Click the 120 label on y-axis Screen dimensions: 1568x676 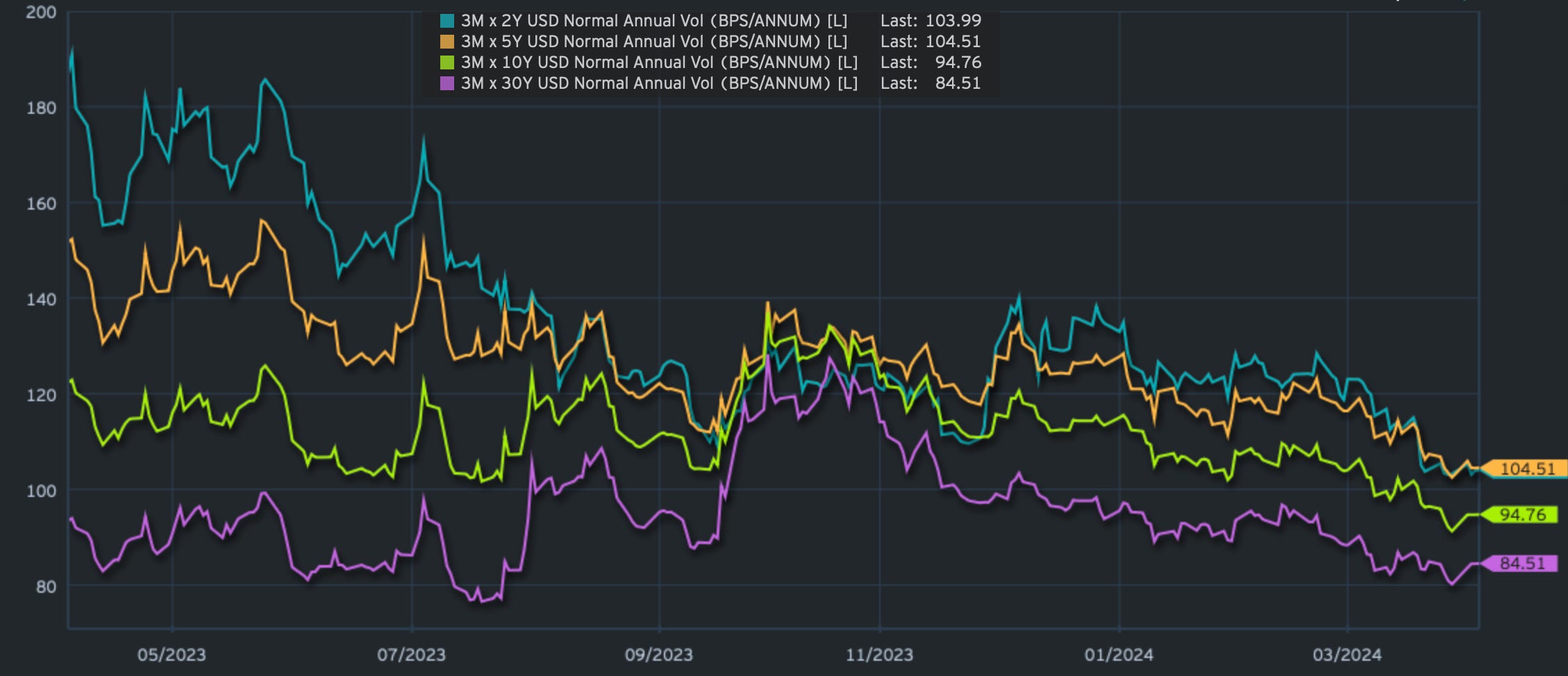(41, 395)
